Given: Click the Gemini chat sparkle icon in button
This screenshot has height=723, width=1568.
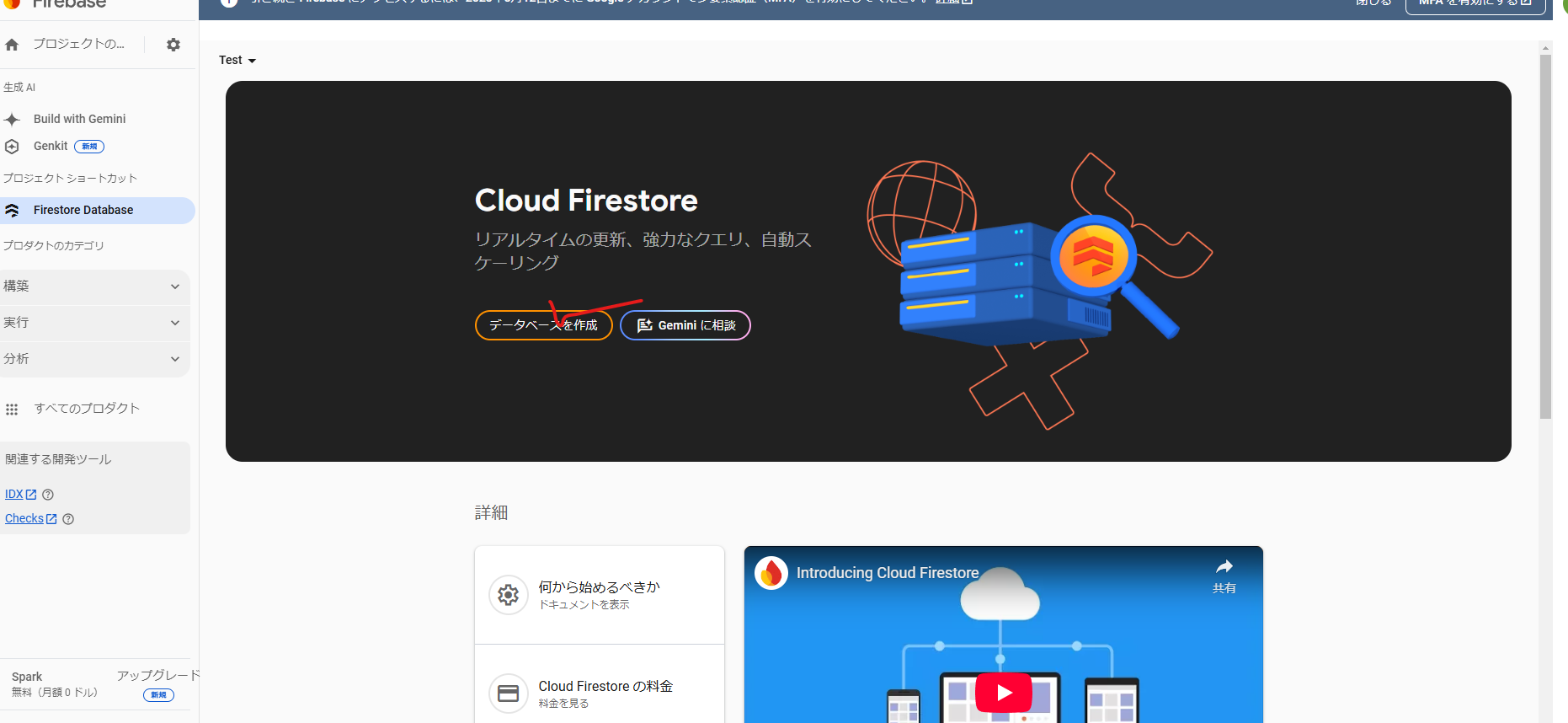Looking at the screenshot, I should tap(645, 325).
